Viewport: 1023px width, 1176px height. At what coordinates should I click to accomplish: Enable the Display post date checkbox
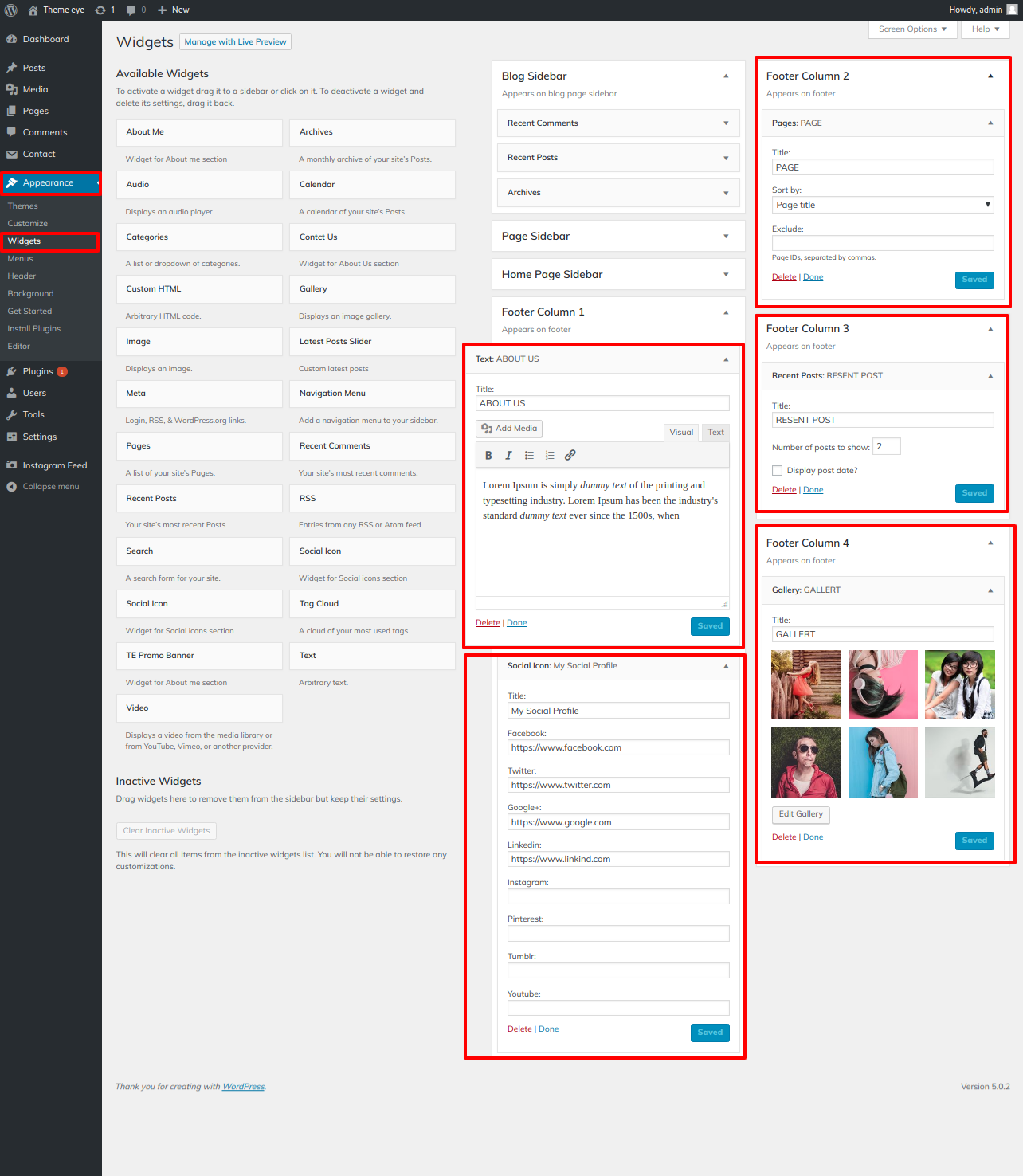tap(777, 470)
